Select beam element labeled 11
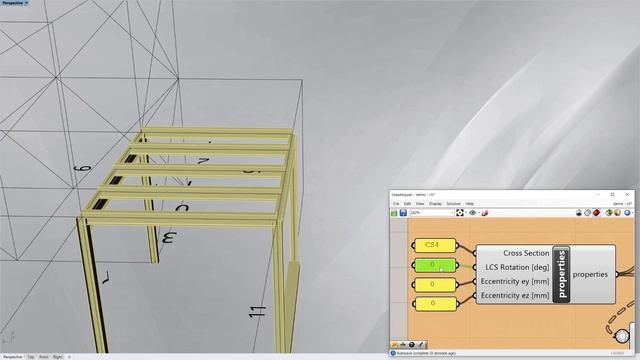640x360 pixels. pyautogui.click(x=257, y=312)
